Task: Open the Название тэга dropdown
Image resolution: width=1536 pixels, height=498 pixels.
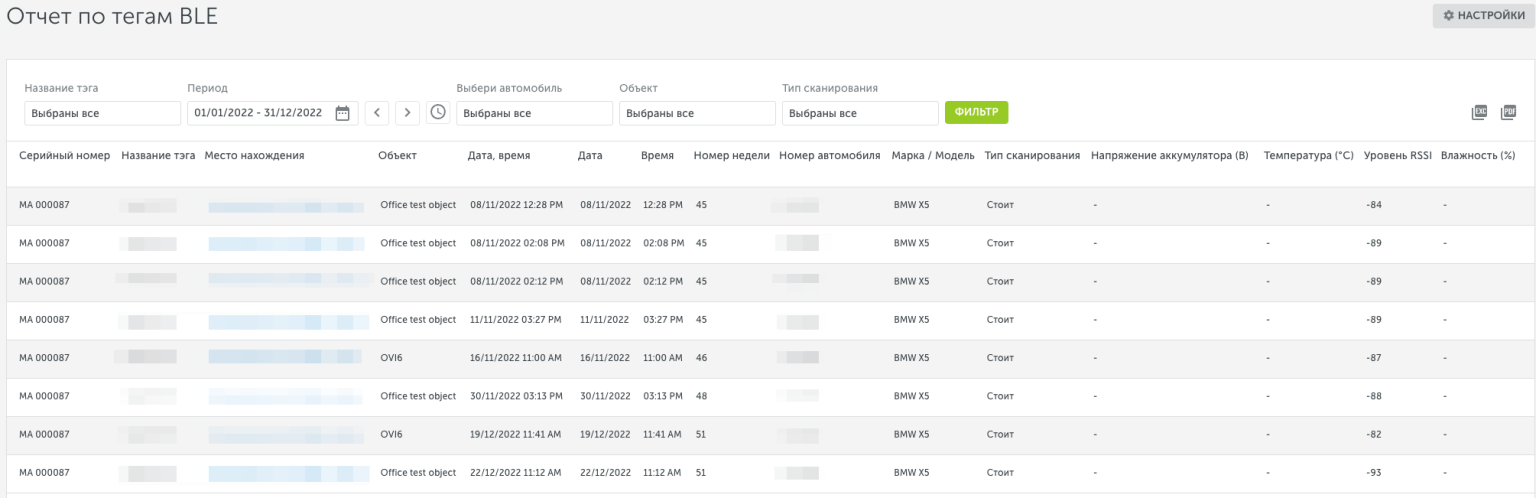Action: tap(102, 113)
